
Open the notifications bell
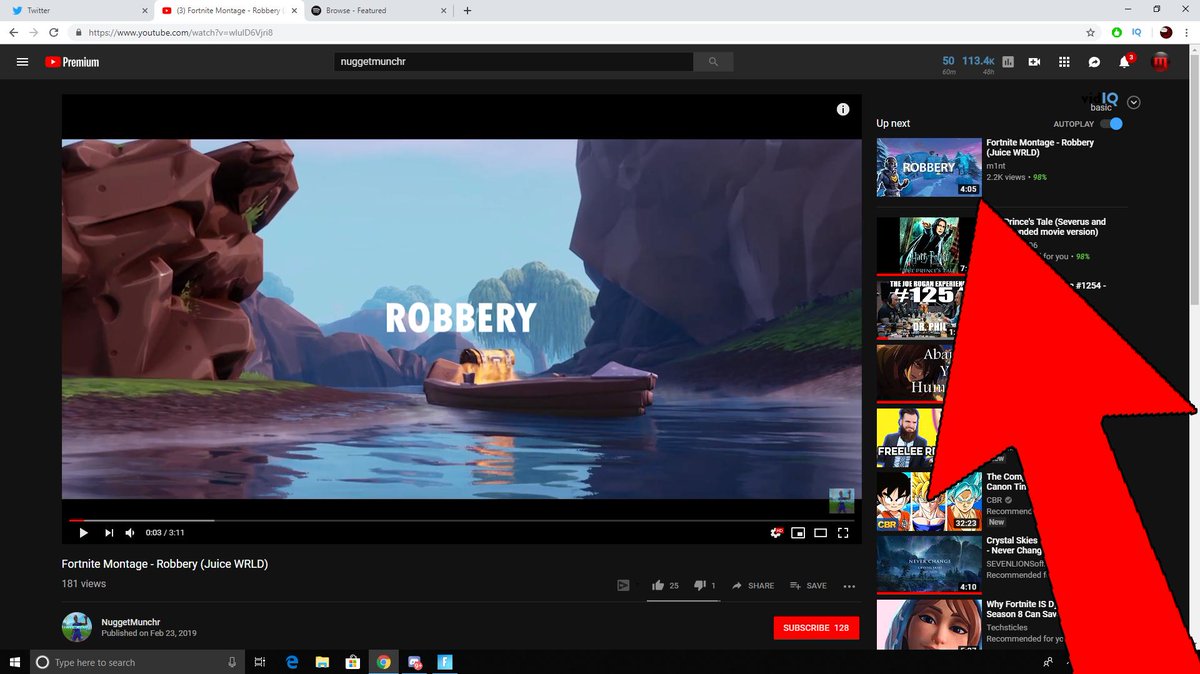tap(1124, 62)
